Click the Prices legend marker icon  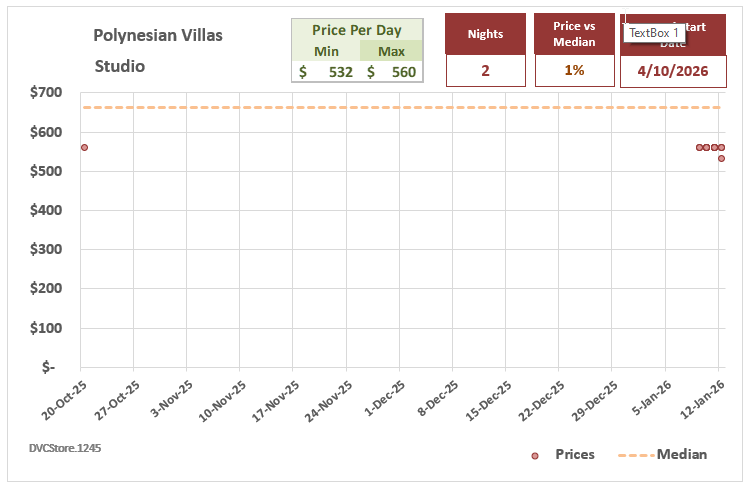coord(535,455)
